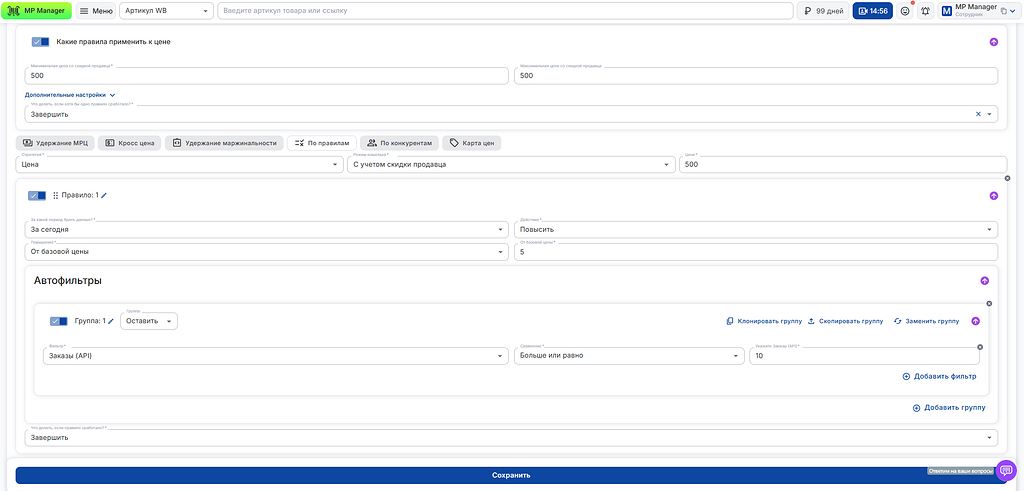The height and width of the screenshot is (491, 1024).
Task: Click the smiley feedback icon in header
Action: (905, 11)
